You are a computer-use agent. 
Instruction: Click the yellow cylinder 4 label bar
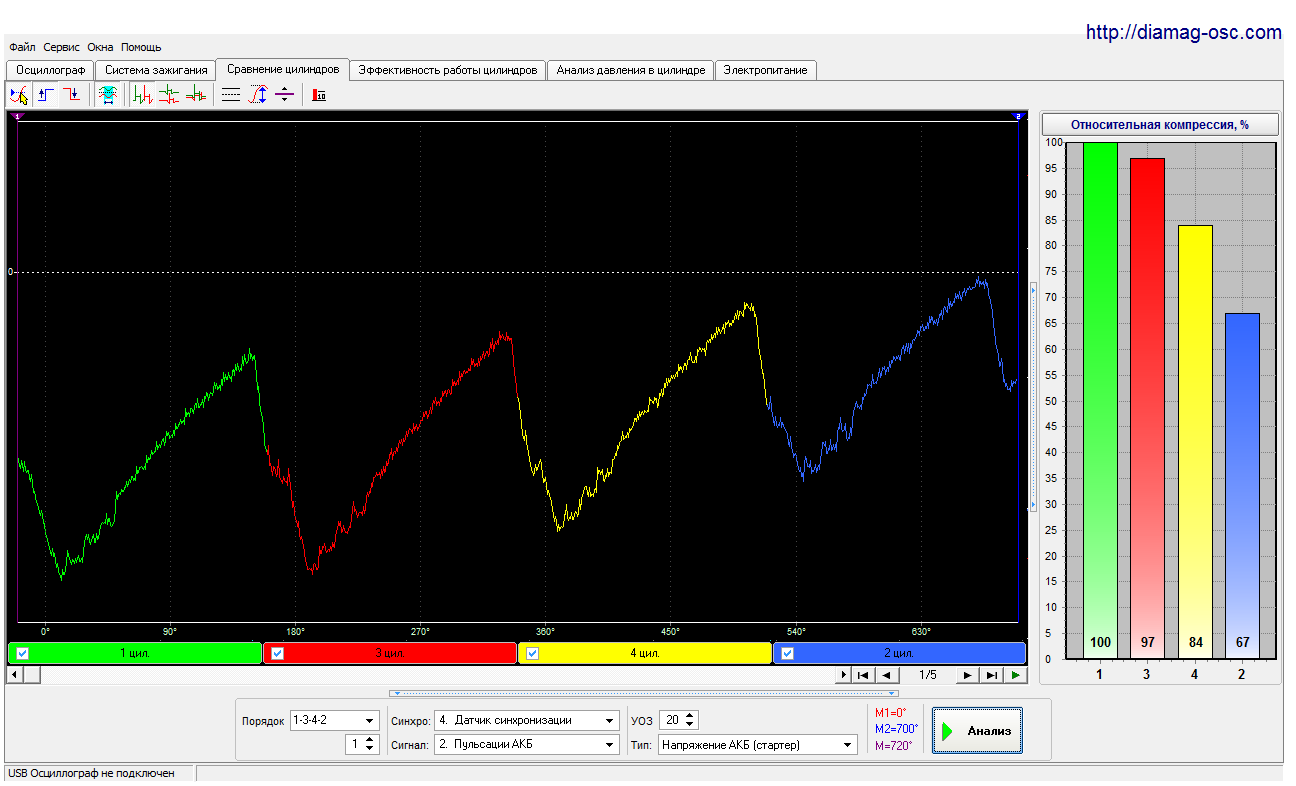(645, 653)
